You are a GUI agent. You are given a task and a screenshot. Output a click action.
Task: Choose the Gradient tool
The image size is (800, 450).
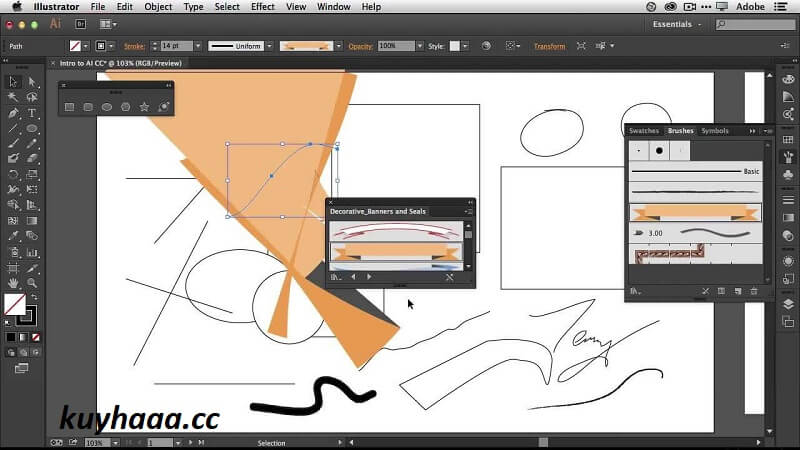click(32, 221)
